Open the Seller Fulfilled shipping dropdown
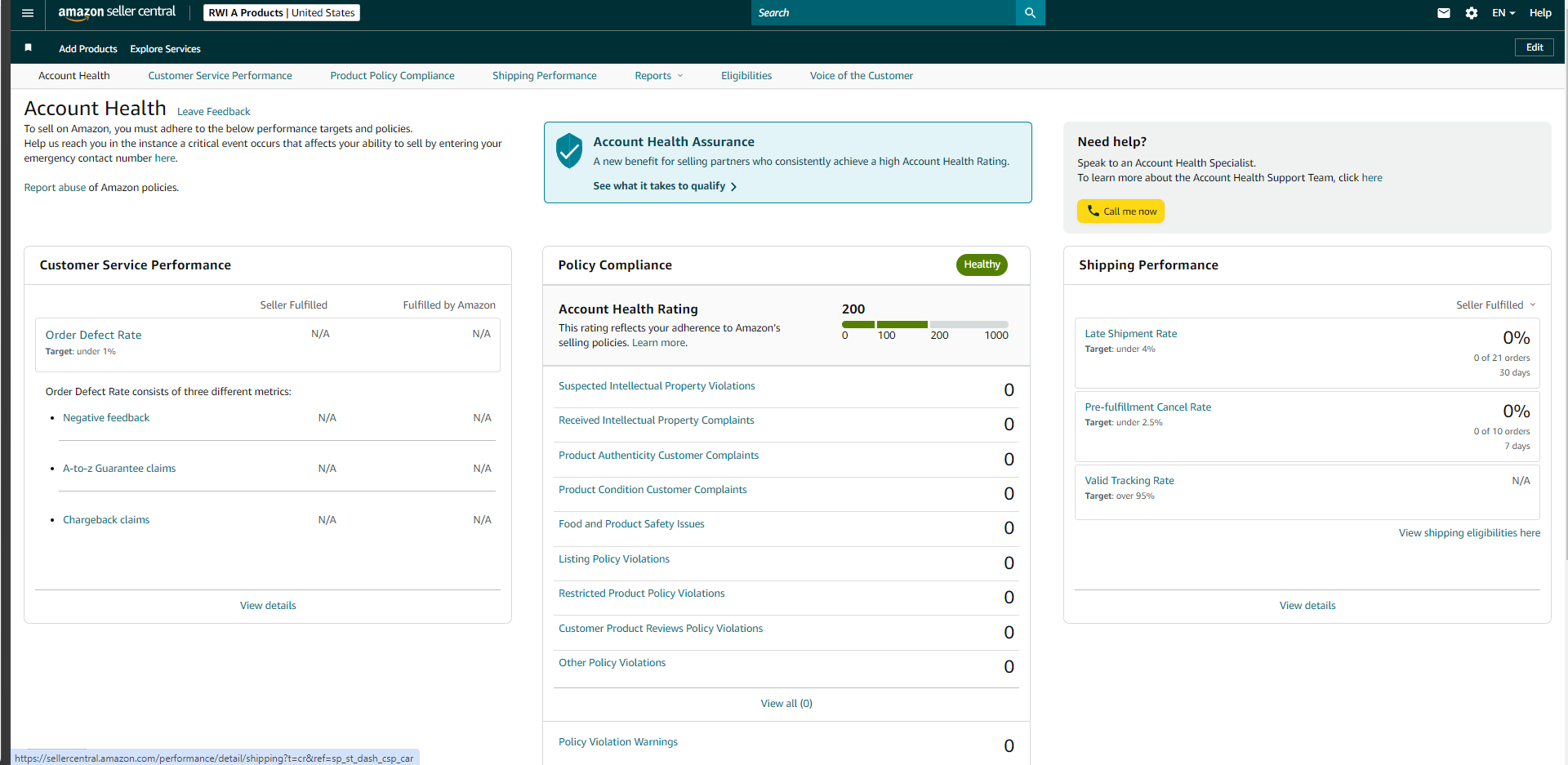1568x765 pixels. click(1495, 305)
